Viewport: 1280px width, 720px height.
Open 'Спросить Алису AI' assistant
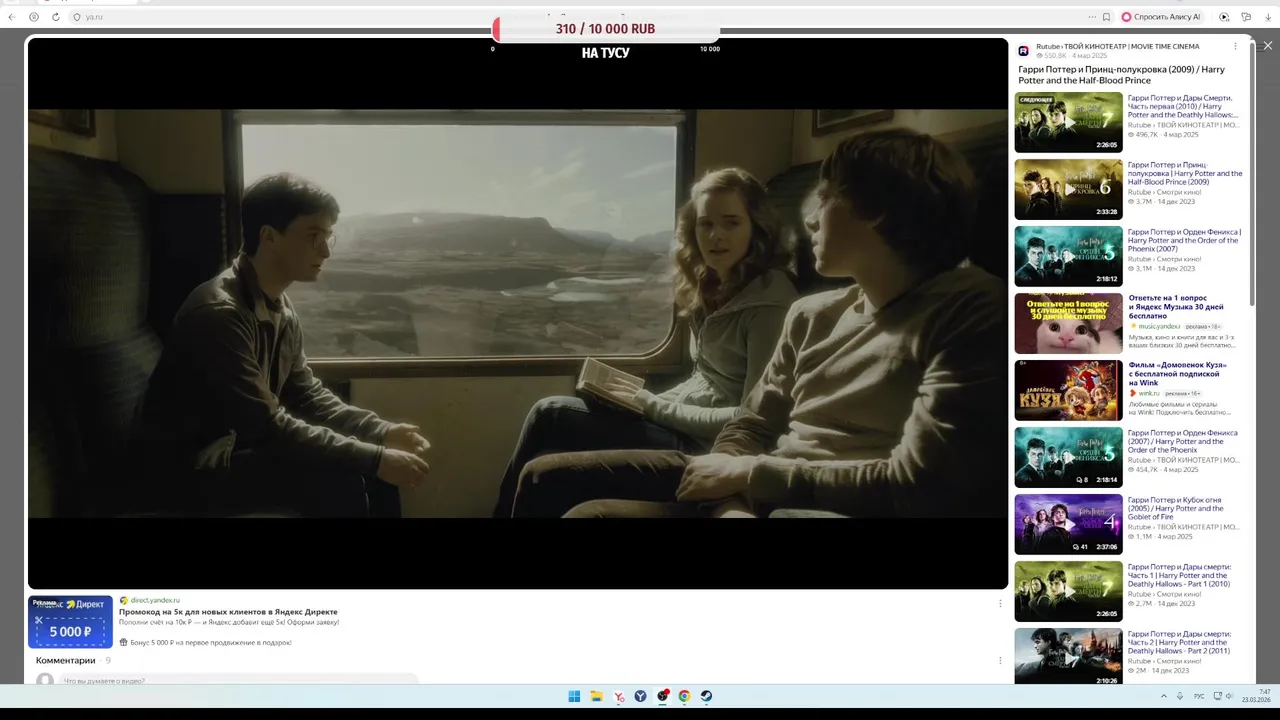point(1161,17)
